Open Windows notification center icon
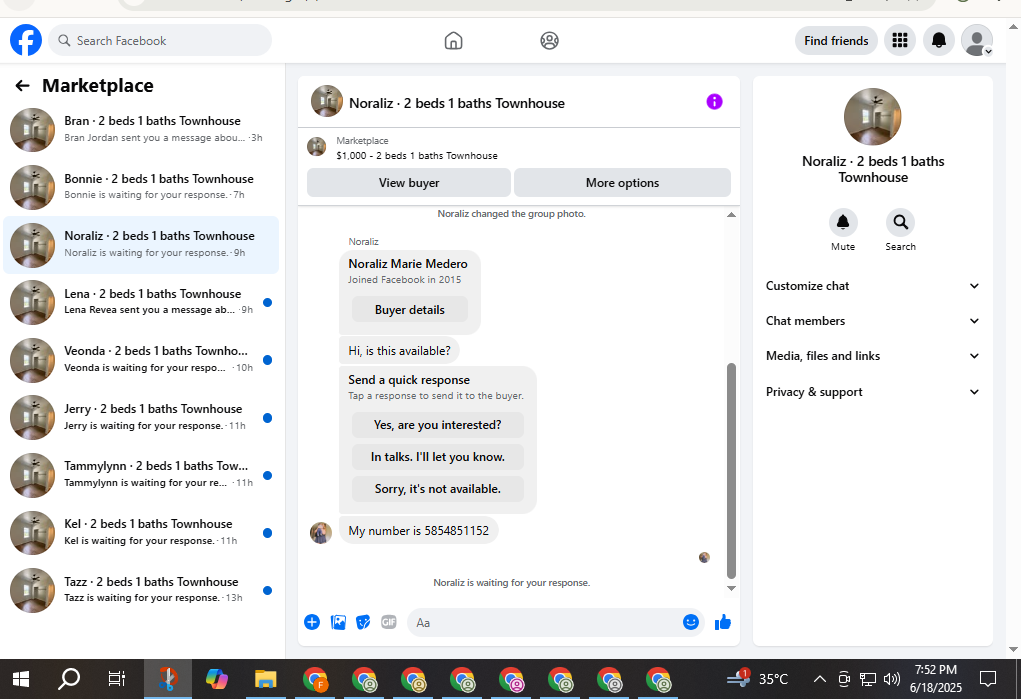 click(988, 679)
